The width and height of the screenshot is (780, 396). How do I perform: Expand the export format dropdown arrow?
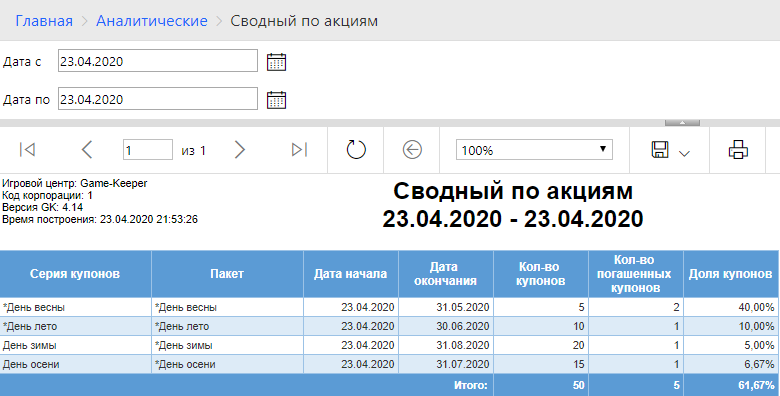(684, 153)
